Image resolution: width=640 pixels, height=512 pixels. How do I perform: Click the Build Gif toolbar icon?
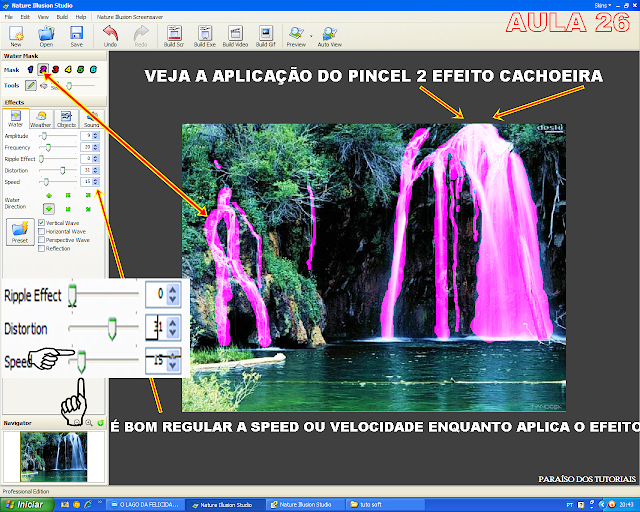[266, 36]
